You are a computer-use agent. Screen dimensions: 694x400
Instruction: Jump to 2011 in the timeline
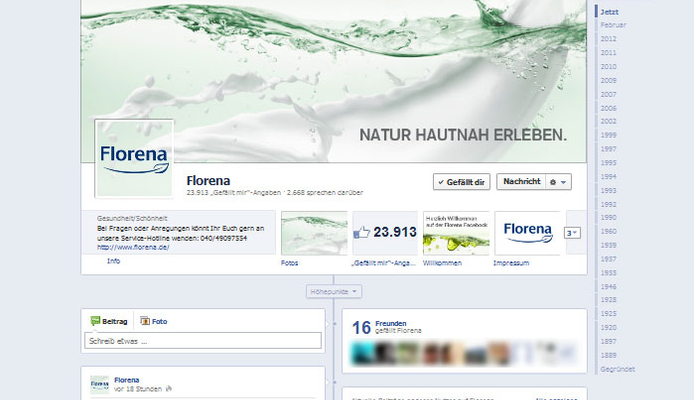click(x=608, y=53)
